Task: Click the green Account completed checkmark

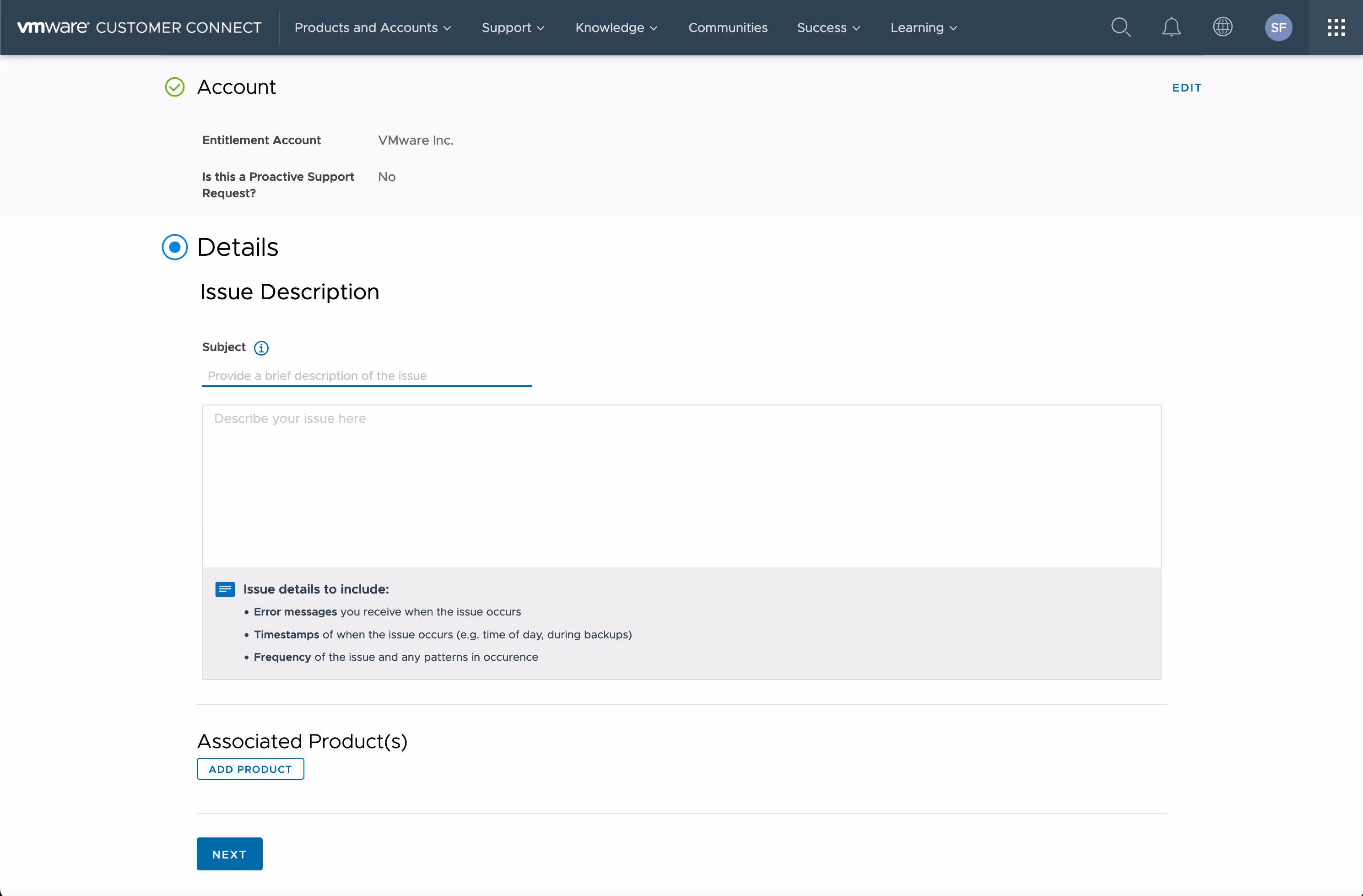Action: point(175,87)
